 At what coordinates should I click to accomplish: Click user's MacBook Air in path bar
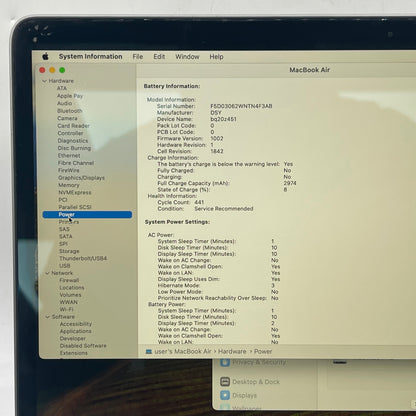tap(183, 352)
